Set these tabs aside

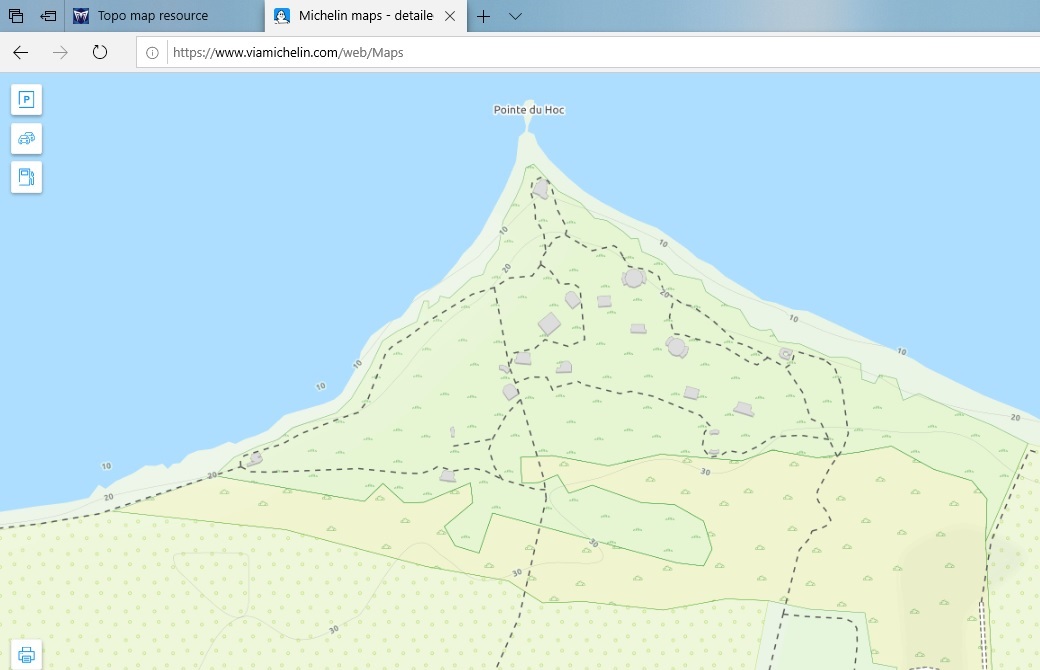(48, 16)
